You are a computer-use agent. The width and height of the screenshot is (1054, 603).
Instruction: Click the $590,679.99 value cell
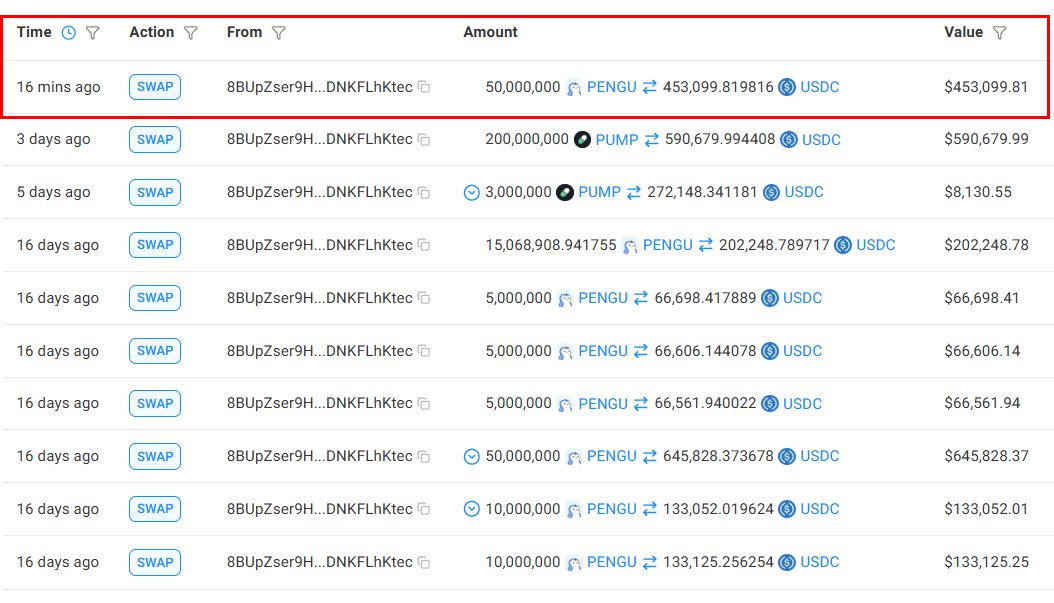coord(986,140)
